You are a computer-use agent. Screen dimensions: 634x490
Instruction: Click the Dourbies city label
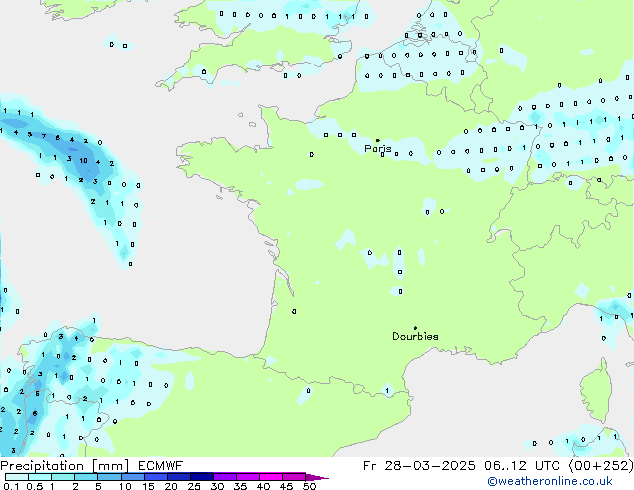[415, 336]
